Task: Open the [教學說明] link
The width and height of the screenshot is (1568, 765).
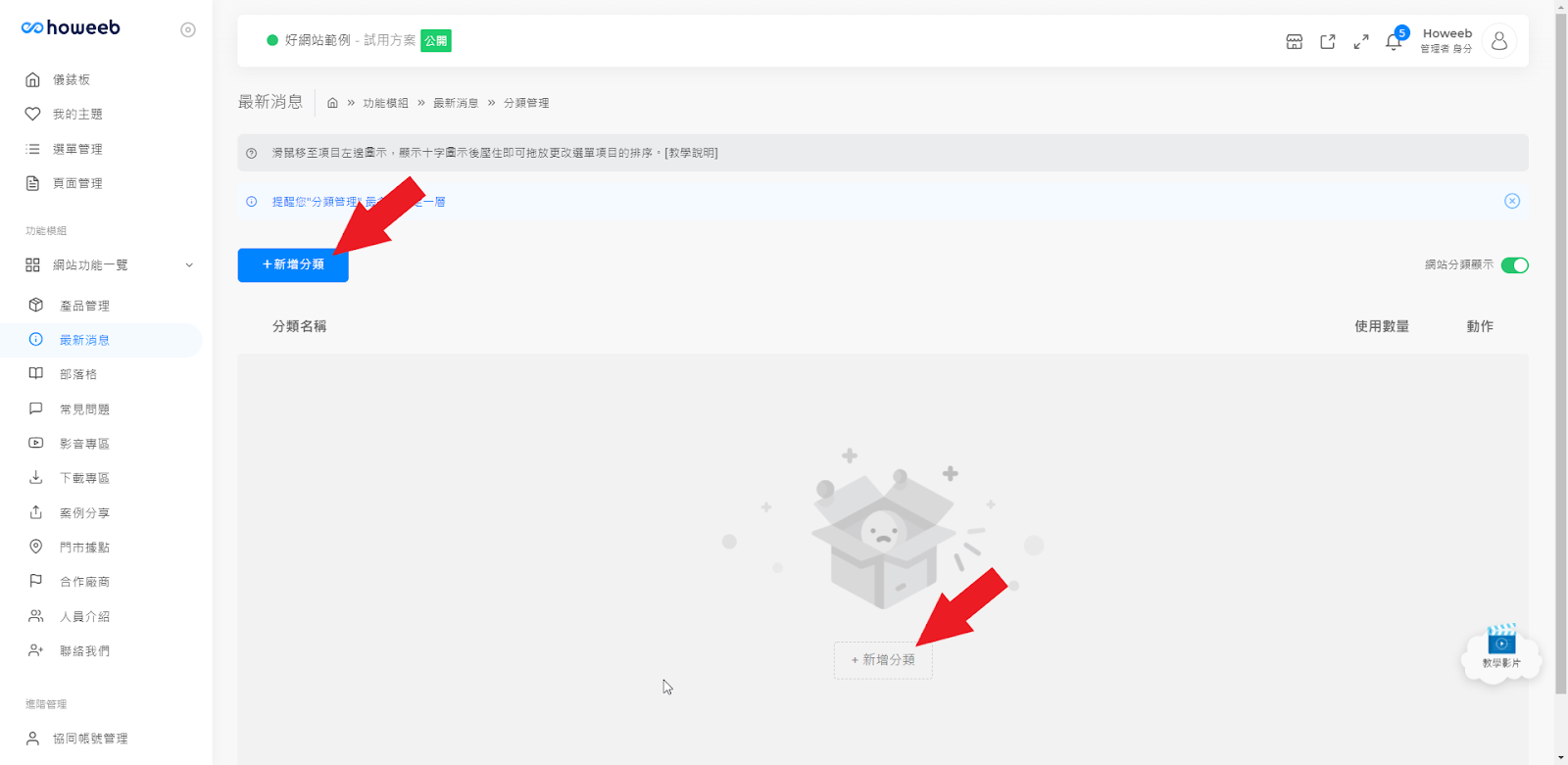Action: pyautogui.click(x=691, y=153)
